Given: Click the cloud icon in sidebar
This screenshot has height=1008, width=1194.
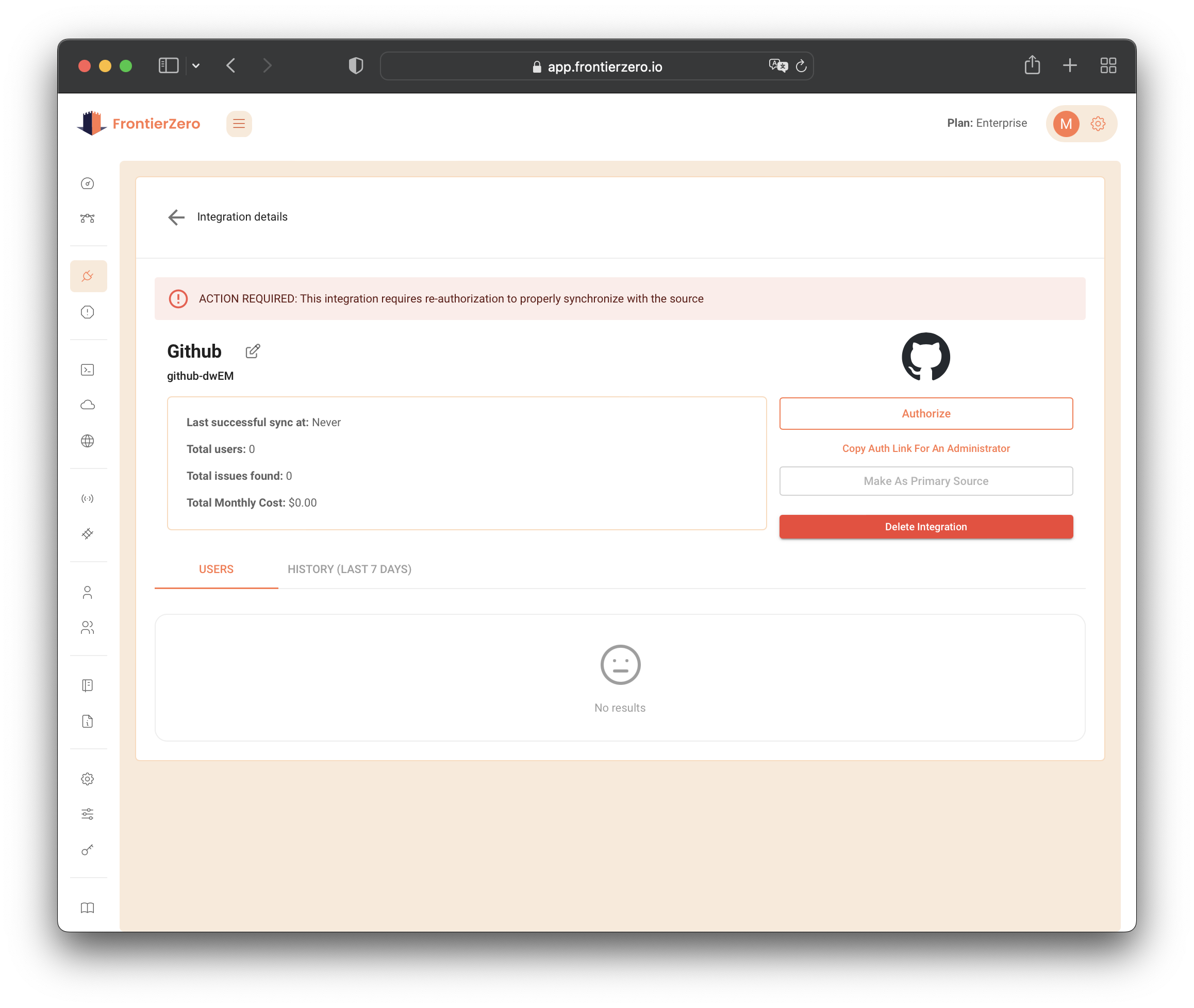Looking at the screenshot, I should pyautogui.click(x=88, y=405).
